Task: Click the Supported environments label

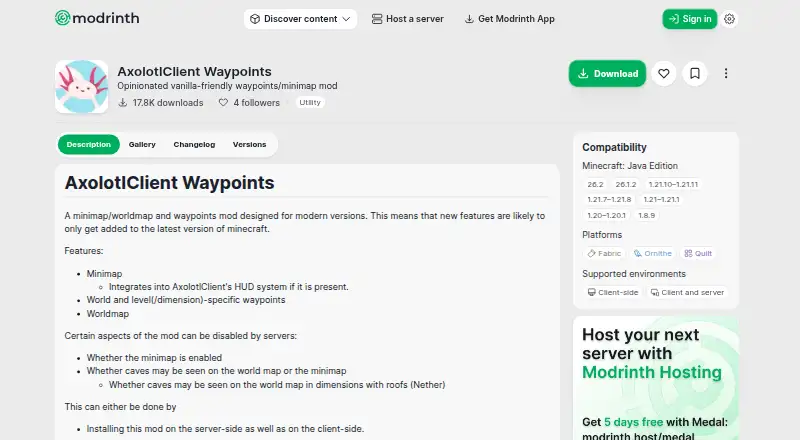Action: coord(634,274)
